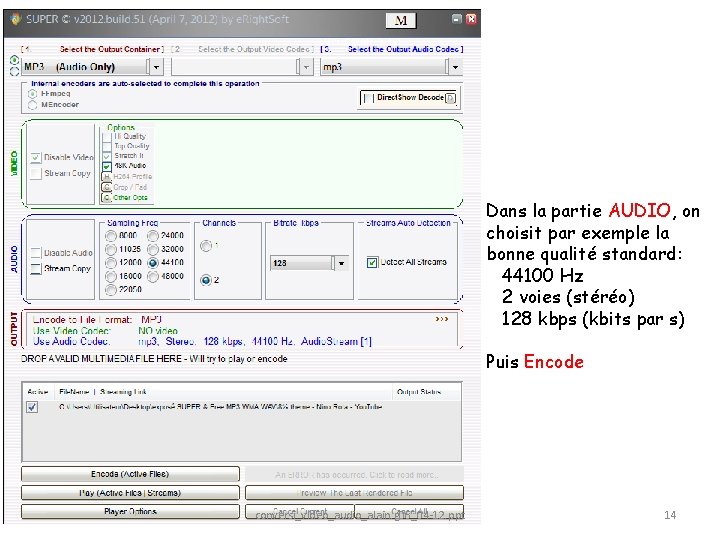Click the 128 bitrate value field
The image size is (720, 540).
(302, 264)
